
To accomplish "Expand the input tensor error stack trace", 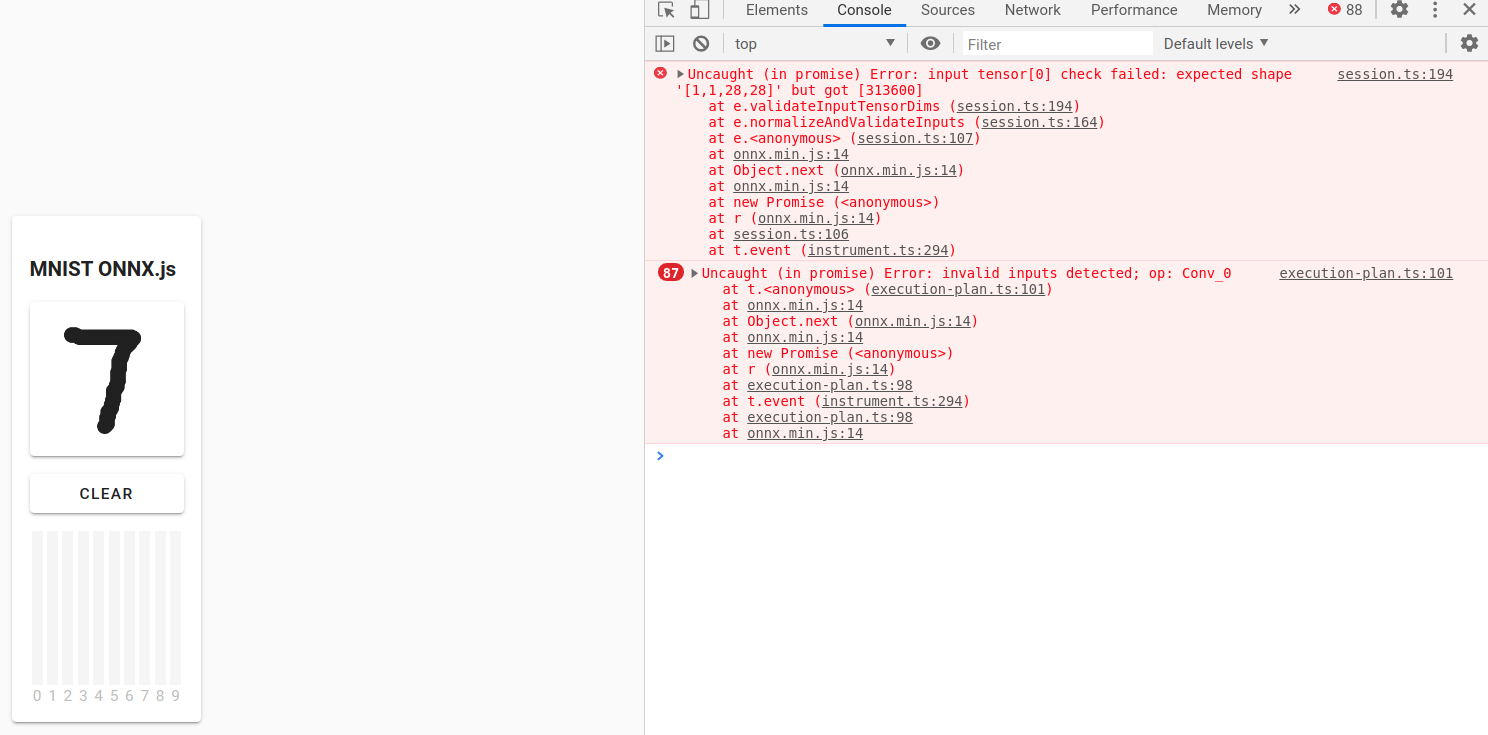I will [680, 73].
